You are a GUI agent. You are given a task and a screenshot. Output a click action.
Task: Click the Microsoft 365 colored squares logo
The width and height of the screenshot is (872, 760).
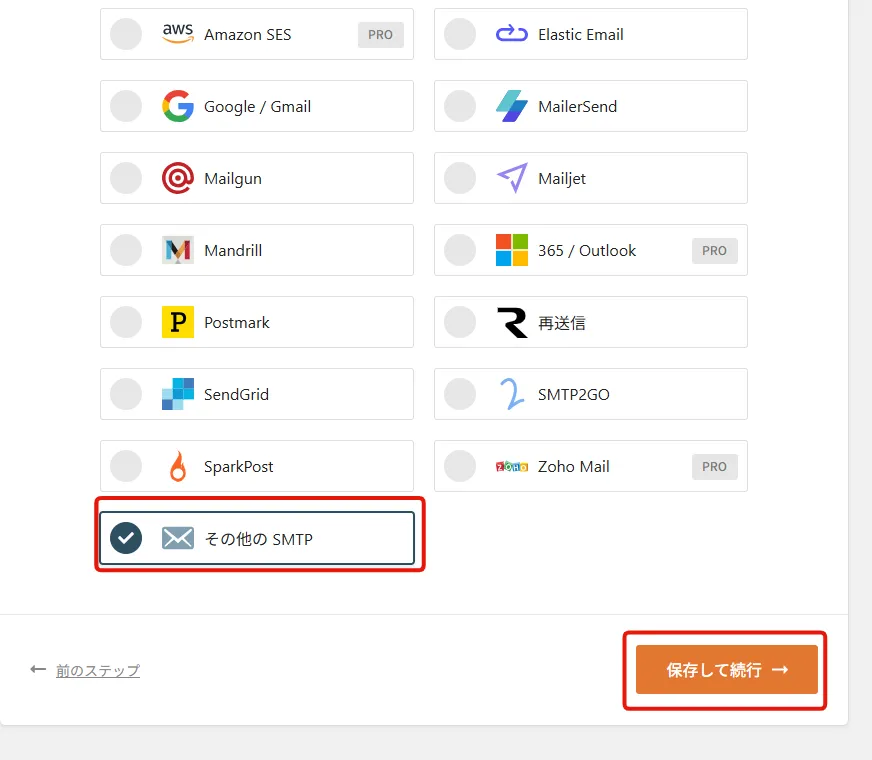point(512,250)
